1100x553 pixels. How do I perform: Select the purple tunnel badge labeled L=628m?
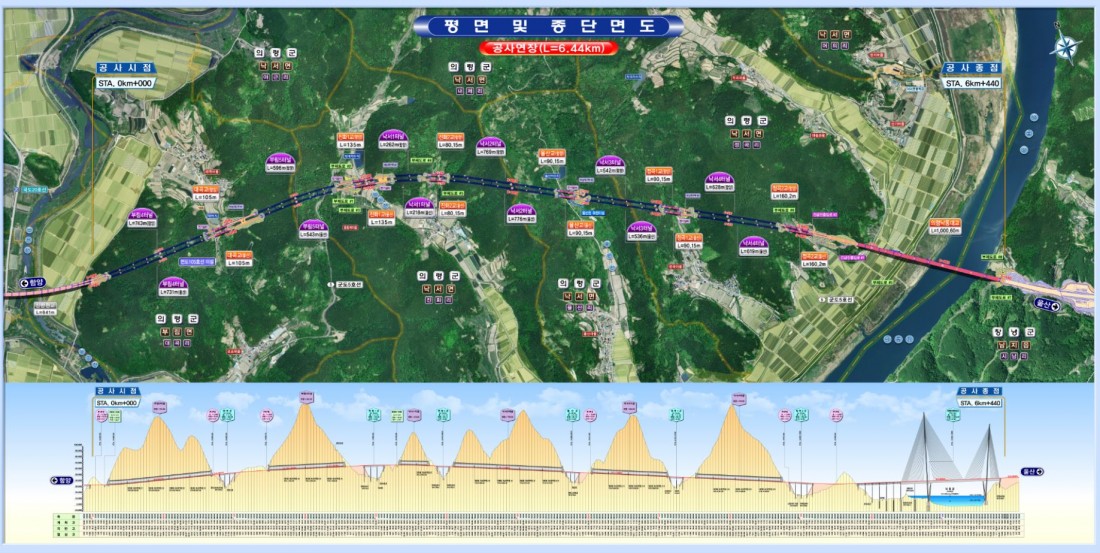pos(718,182)
